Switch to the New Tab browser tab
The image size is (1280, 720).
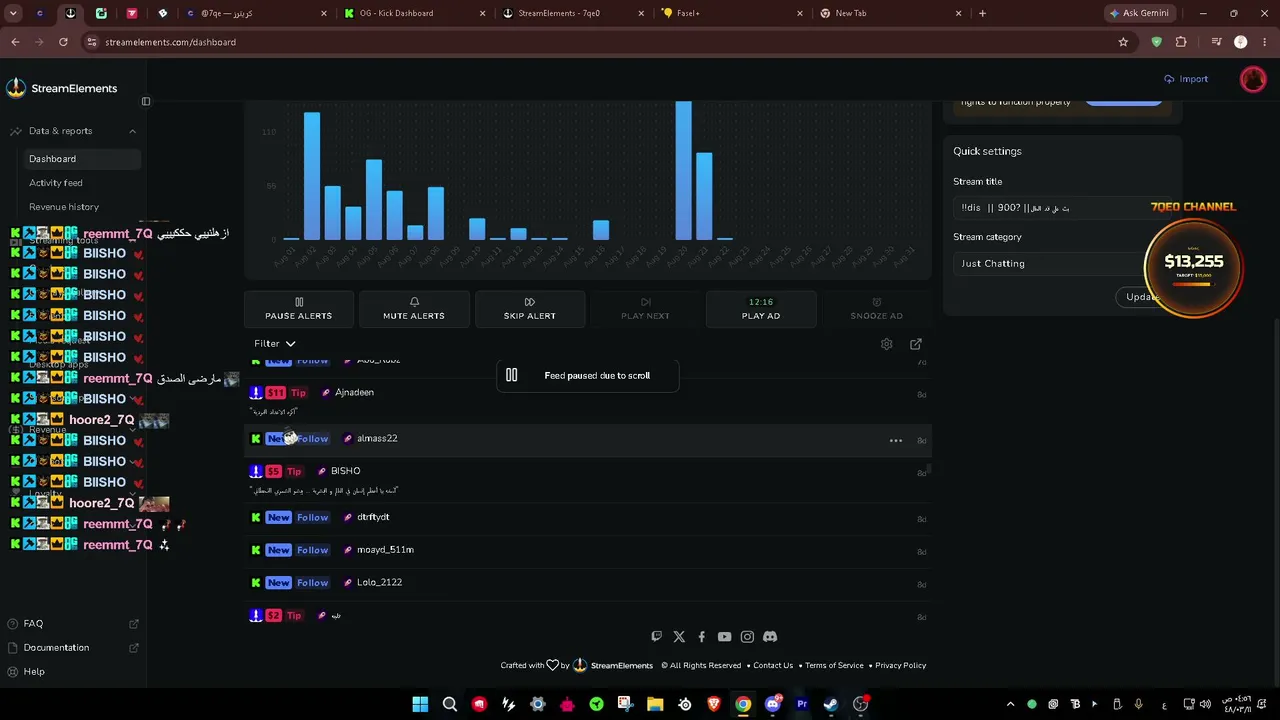(891, 13)
